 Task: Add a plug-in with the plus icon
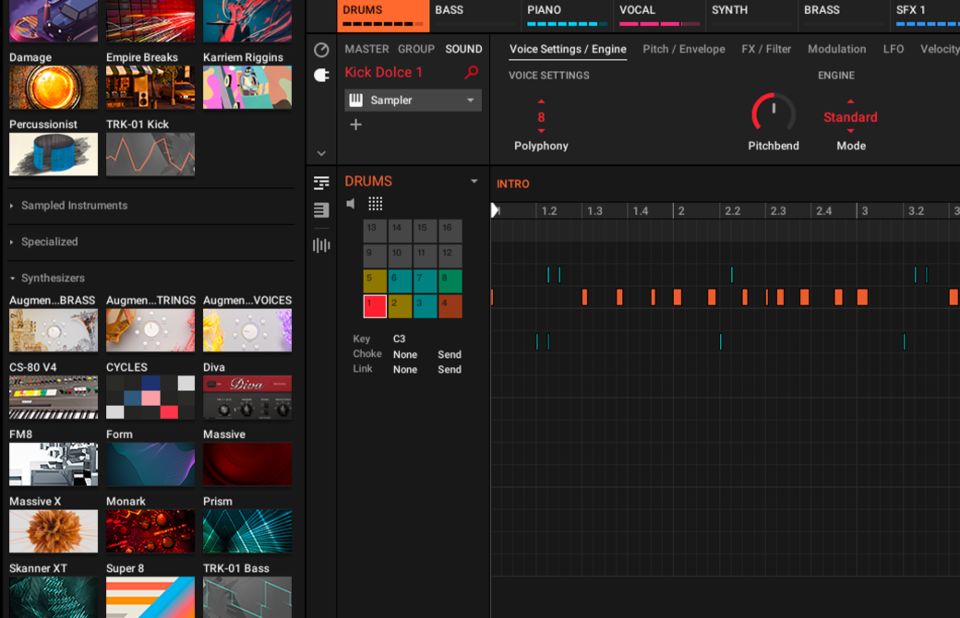pyautogui.click(x=355, y=125)
